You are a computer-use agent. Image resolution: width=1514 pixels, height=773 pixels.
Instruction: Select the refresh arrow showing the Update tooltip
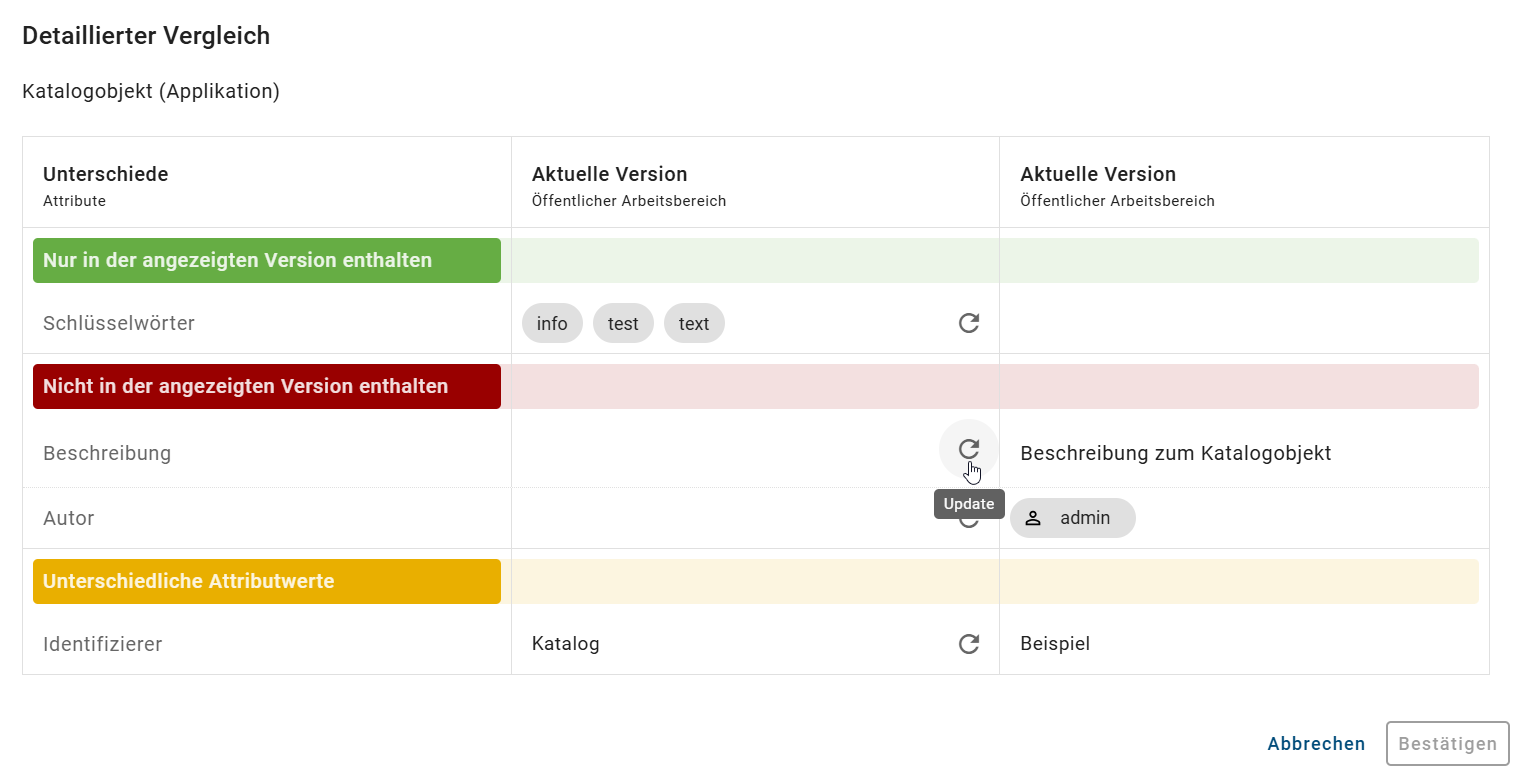[968, 449]
